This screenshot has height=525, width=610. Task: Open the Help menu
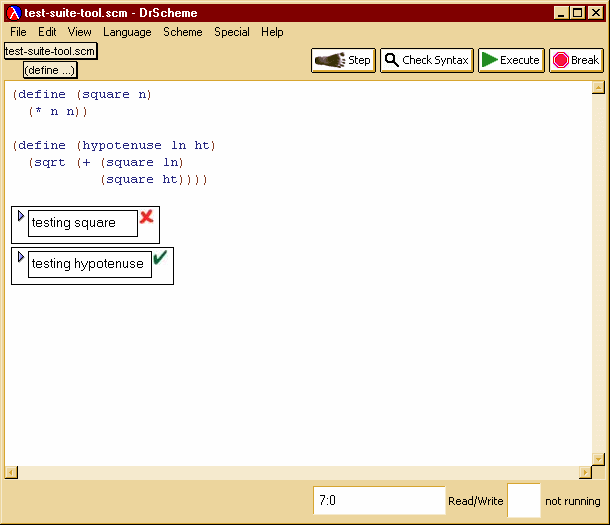272,32
